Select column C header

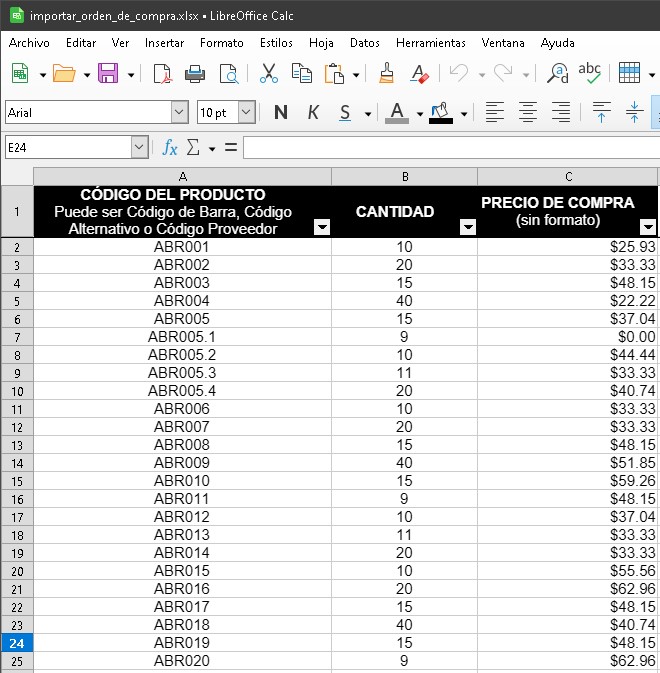(x=567, y=176)
